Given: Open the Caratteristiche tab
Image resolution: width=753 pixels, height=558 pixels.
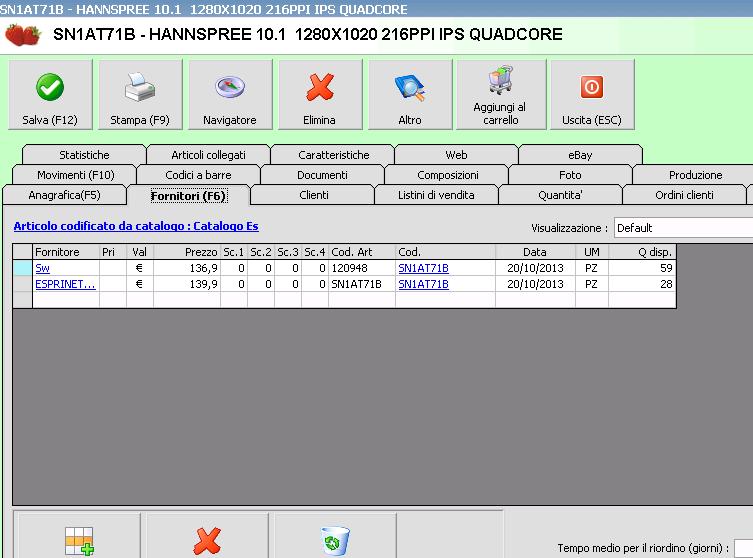Looking at the screenshot, I should click(333, 155).
